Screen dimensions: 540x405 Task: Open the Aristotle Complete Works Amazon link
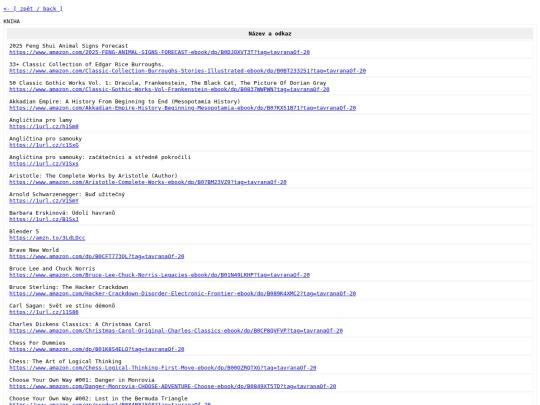[148, 182]
